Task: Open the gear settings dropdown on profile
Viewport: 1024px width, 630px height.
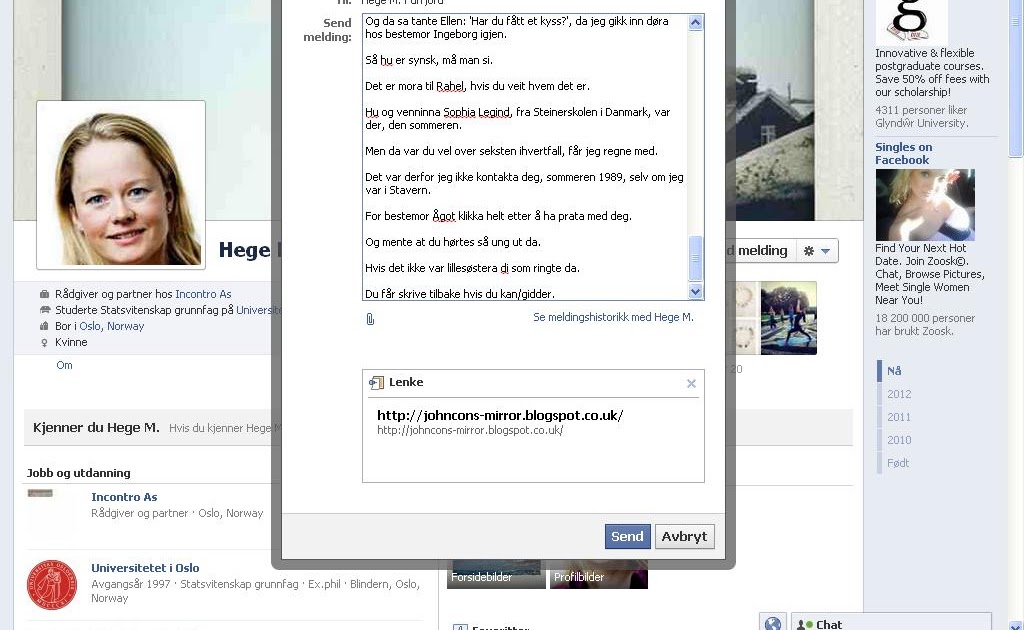Action: click(x=817, y=251)
